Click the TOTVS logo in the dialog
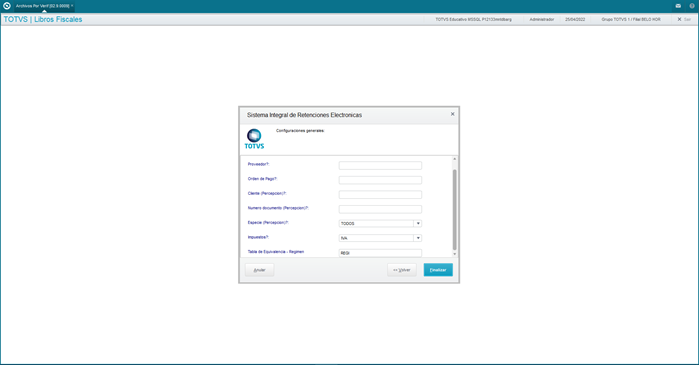699x365 pixels. click(x=254, y=139)
